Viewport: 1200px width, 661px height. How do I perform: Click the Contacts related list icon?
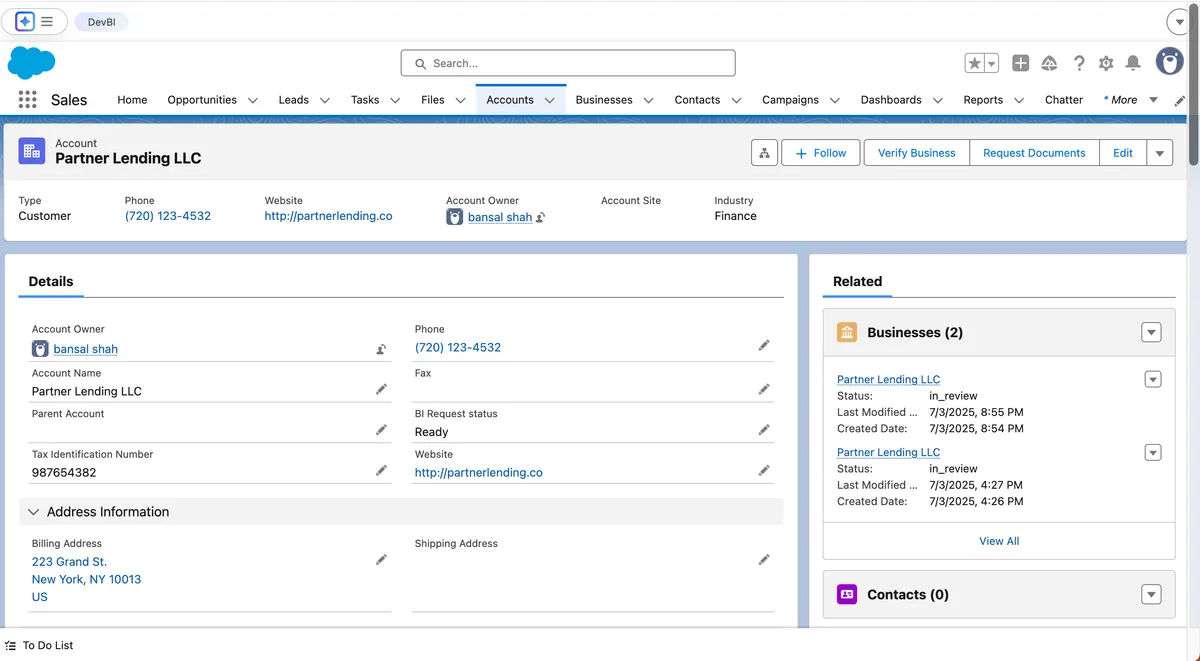pyautogui.click(x=847, y=594)
